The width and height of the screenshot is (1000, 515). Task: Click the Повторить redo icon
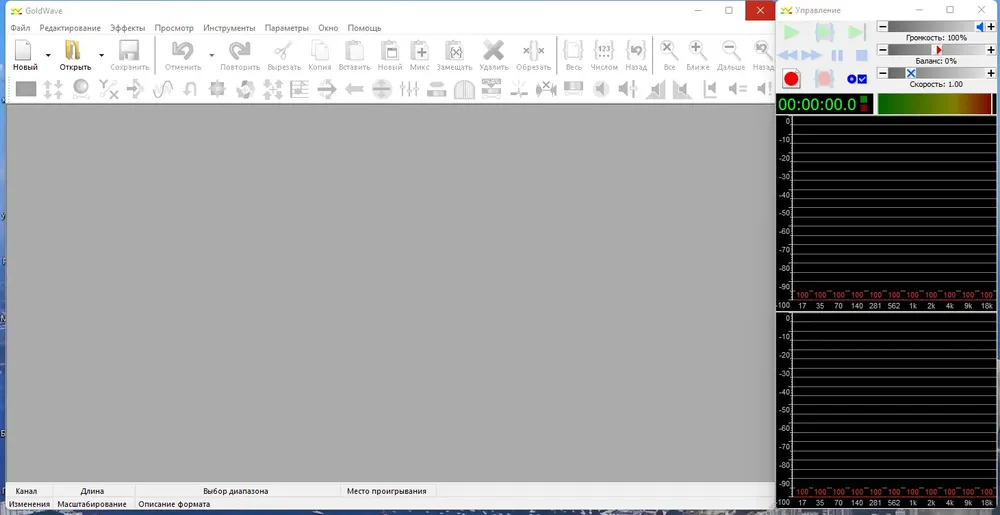(240, 51)
